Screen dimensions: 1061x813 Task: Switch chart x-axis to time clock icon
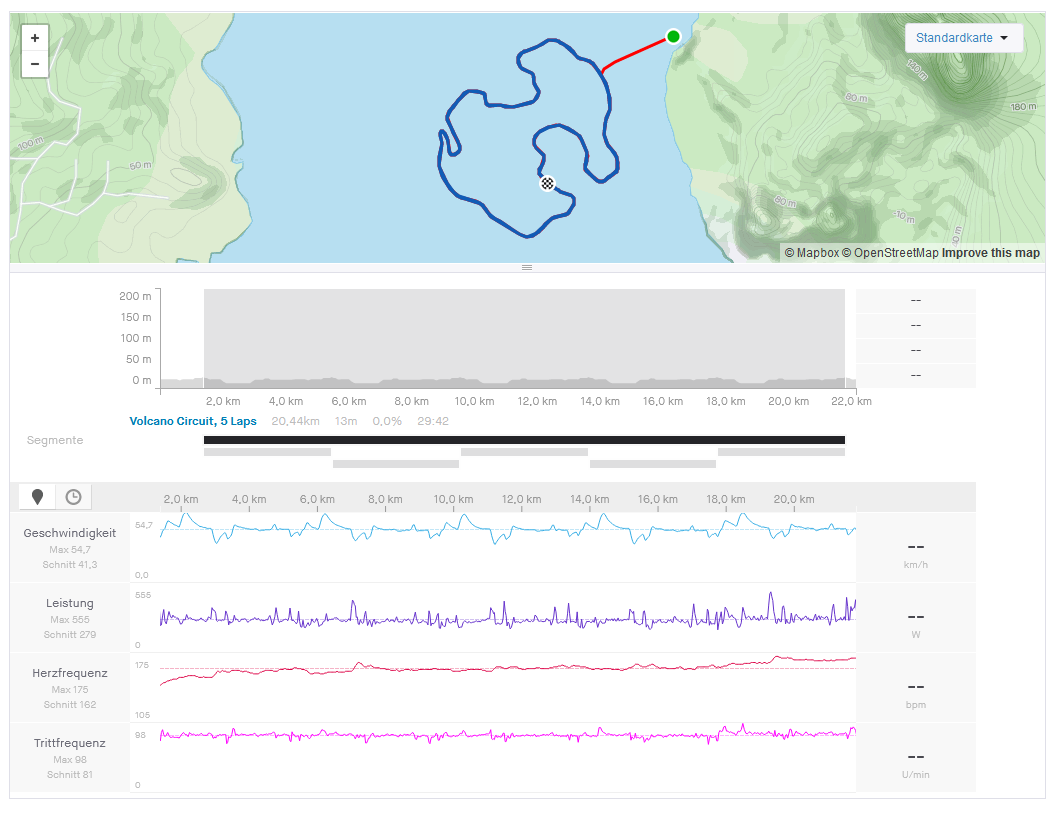coord(73,497)
